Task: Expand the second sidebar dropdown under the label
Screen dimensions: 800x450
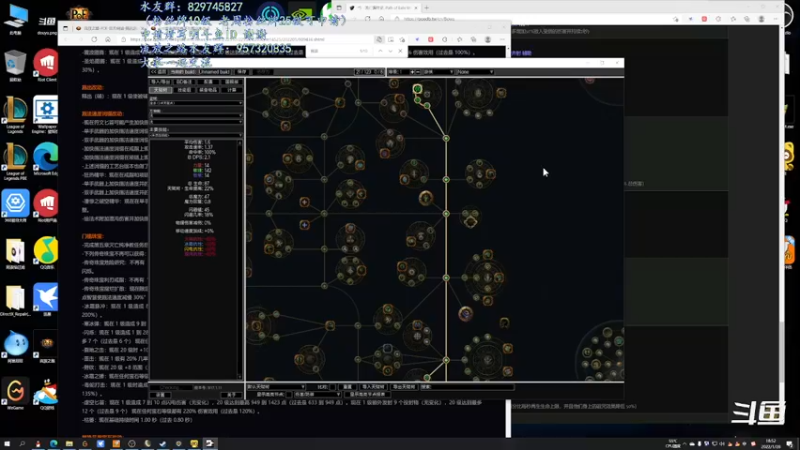Action: tap(196, 115)
